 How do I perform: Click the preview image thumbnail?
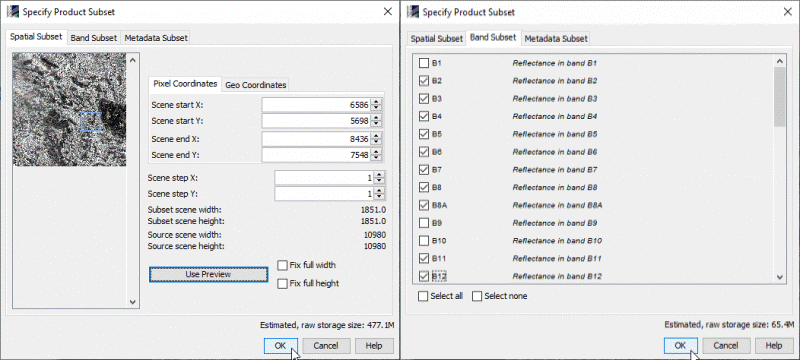pyautogui.click(x=69, y=109)
